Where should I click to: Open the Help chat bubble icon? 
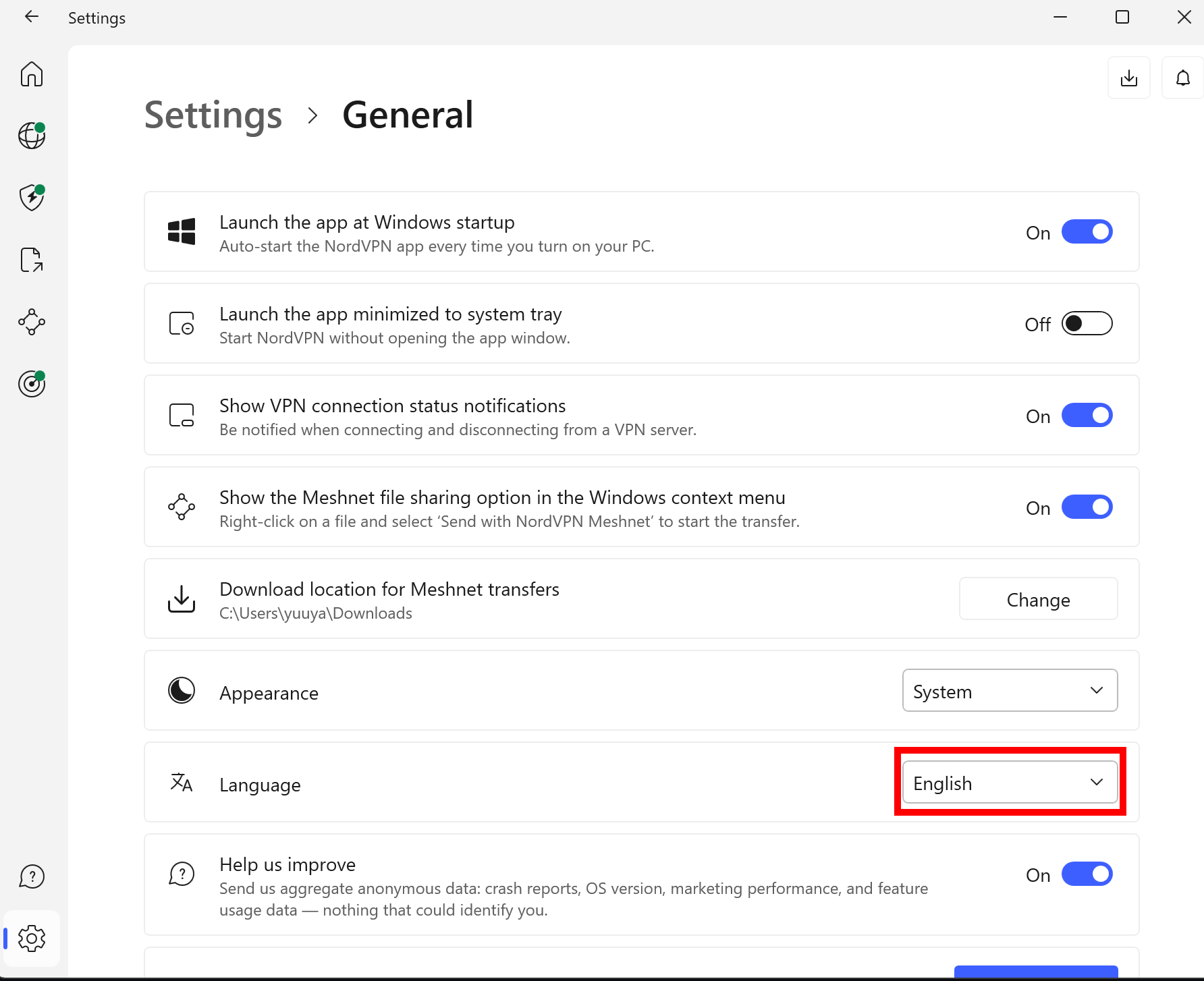point(32,876)
